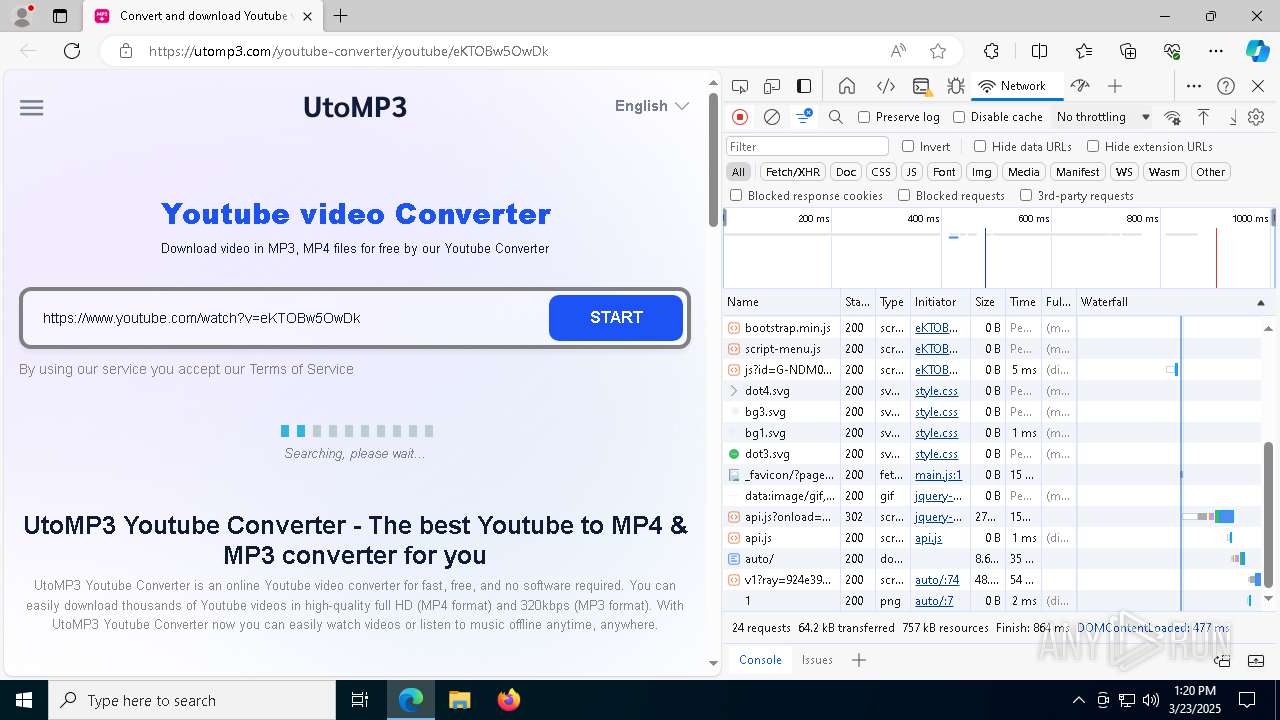Toggle device emulation in DevTools

(x=772, y=86)
